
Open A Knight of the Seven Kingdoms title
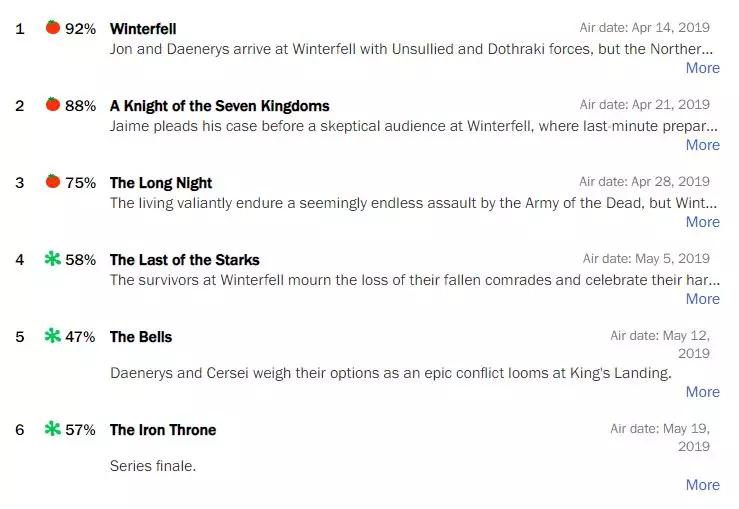pyautogui.click(x=220, y=106)
